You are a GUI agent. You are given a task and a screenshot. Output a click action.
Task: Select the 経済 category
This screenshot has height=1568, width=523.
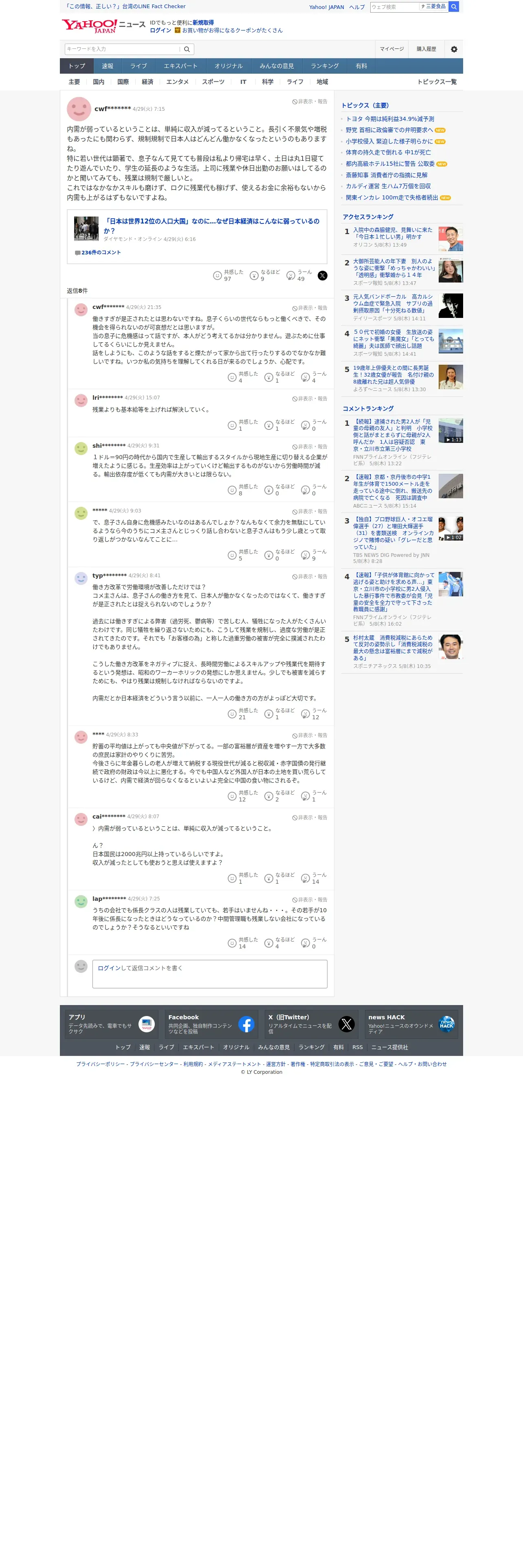147,82
